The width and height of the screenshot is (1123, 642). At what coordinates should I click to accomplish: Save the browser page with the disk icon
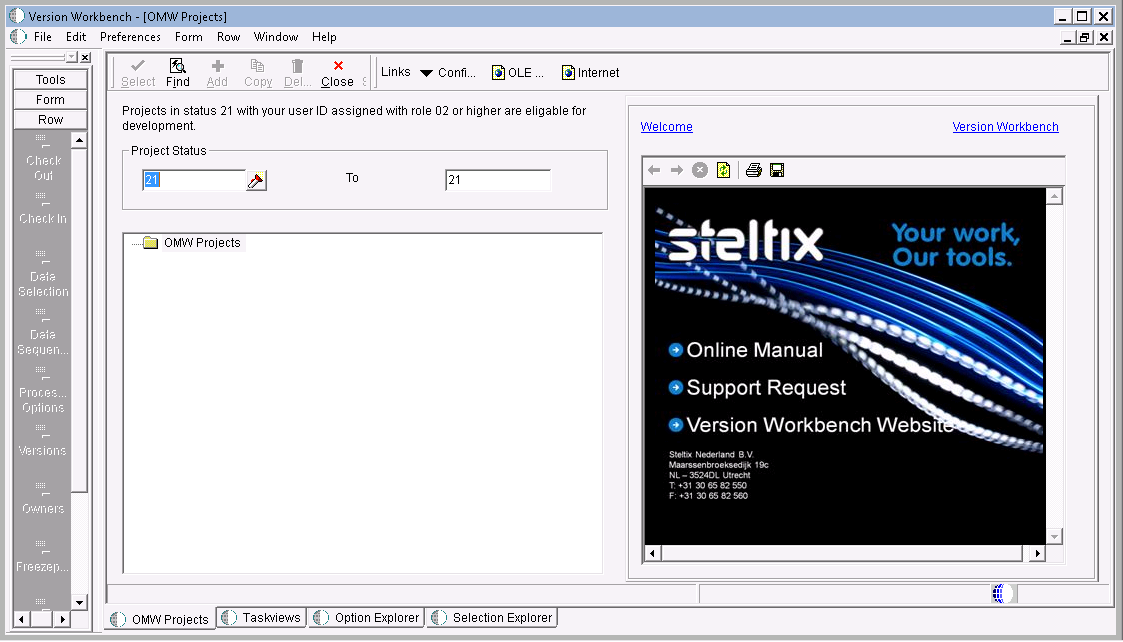tap(777, 169)
